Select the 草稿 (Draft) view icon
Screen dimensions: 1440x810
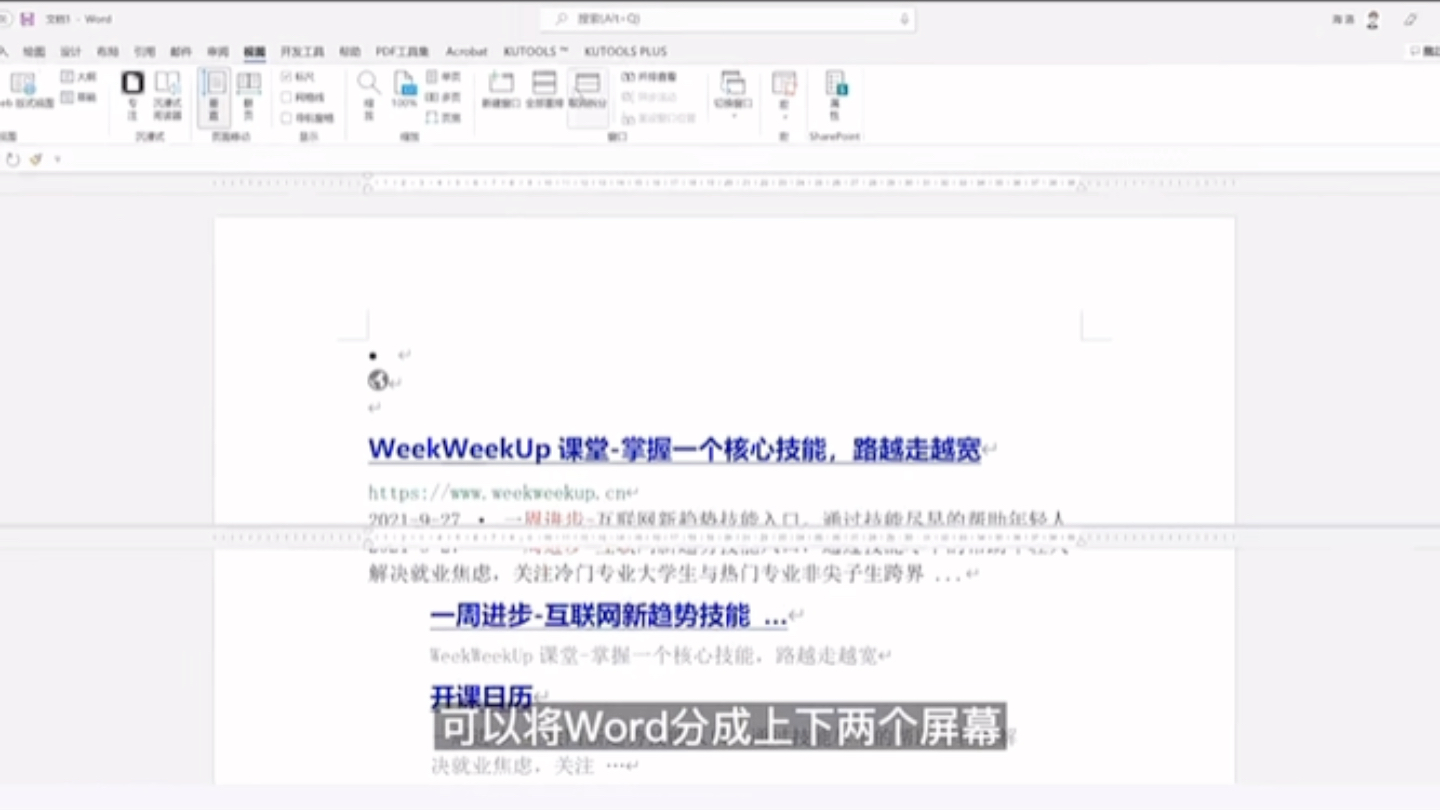click(78, 97)
